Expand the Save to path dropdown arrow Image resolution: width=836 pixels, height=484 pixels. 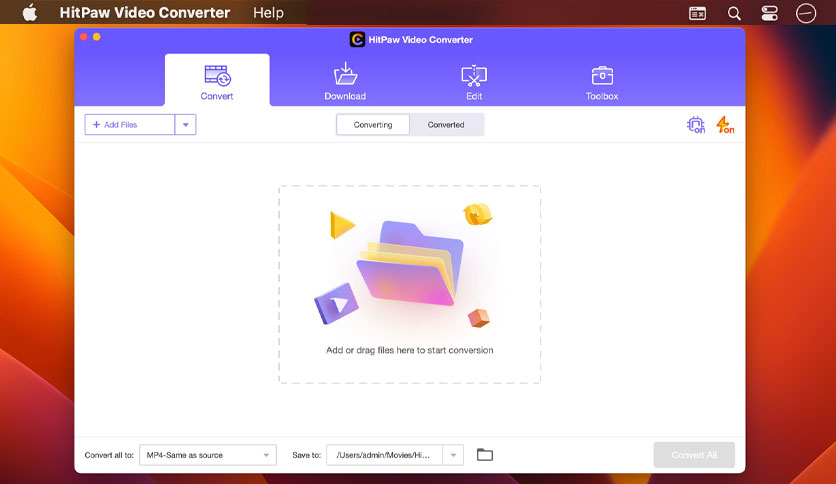[453, 455]
